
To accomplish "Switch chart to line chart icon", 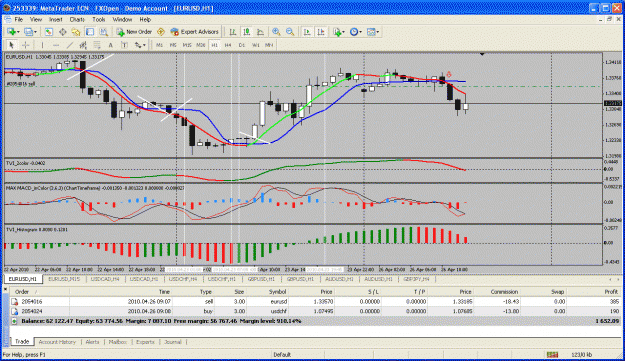I will click(260, 32).
